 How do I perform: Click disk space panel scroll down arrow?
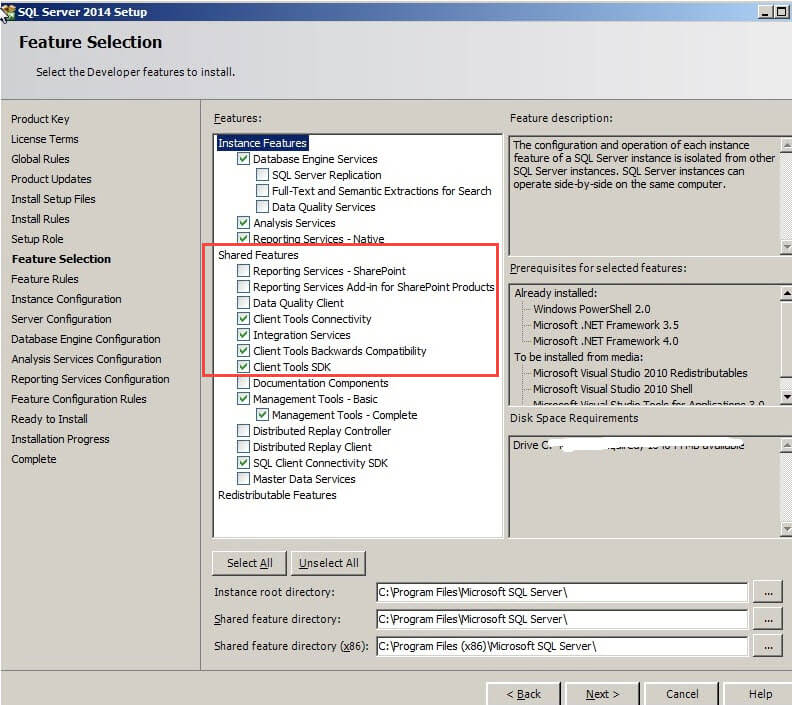(x=786, y=529)
